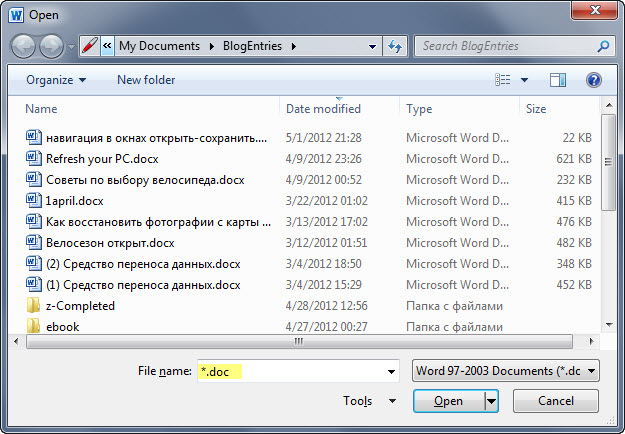Click the refresh button beside address bar

tap(395, 46)
